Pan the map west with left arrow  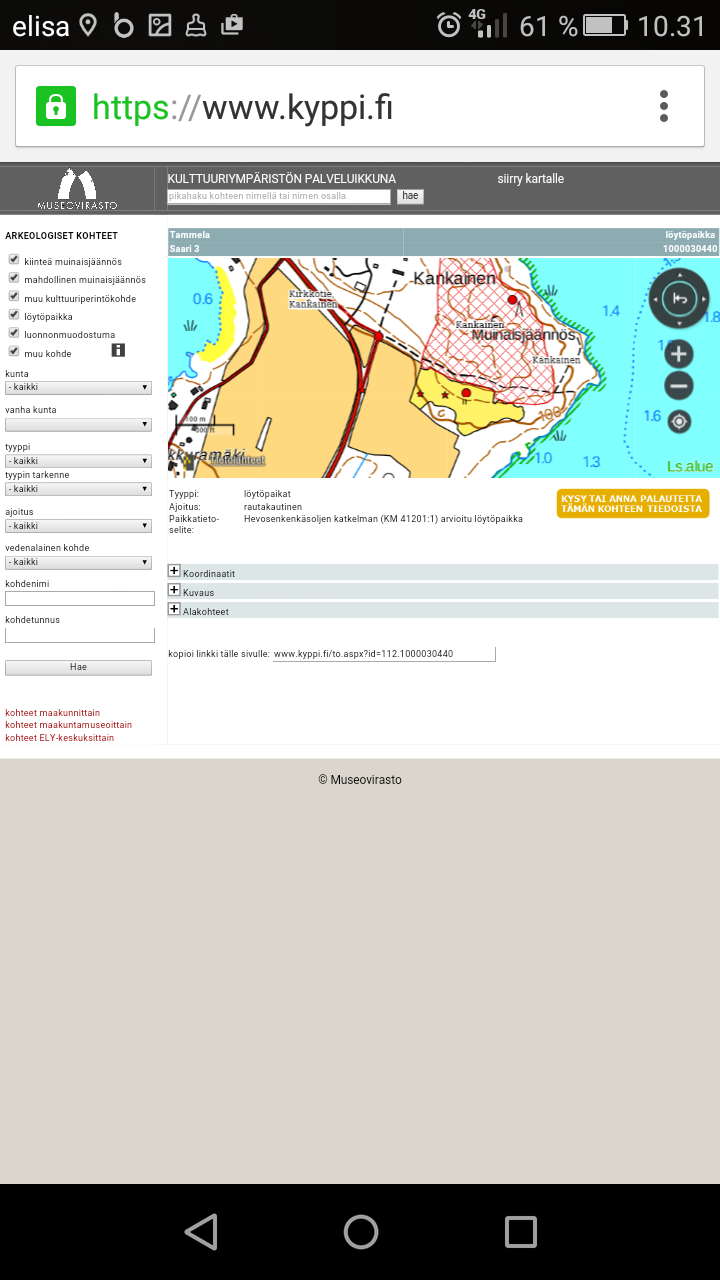coord(655,298)
